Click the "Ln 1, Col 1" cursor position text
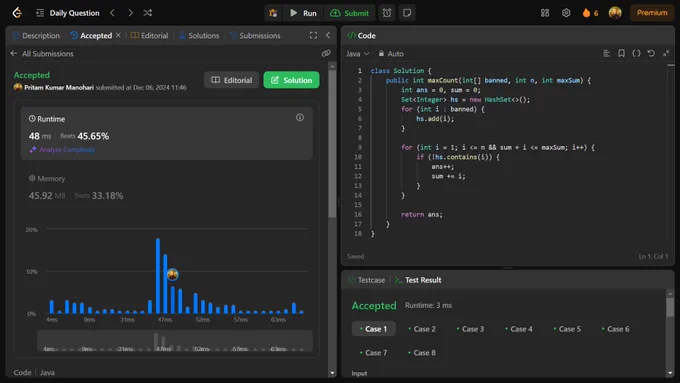The image size is (680, 383). [653, 256]
